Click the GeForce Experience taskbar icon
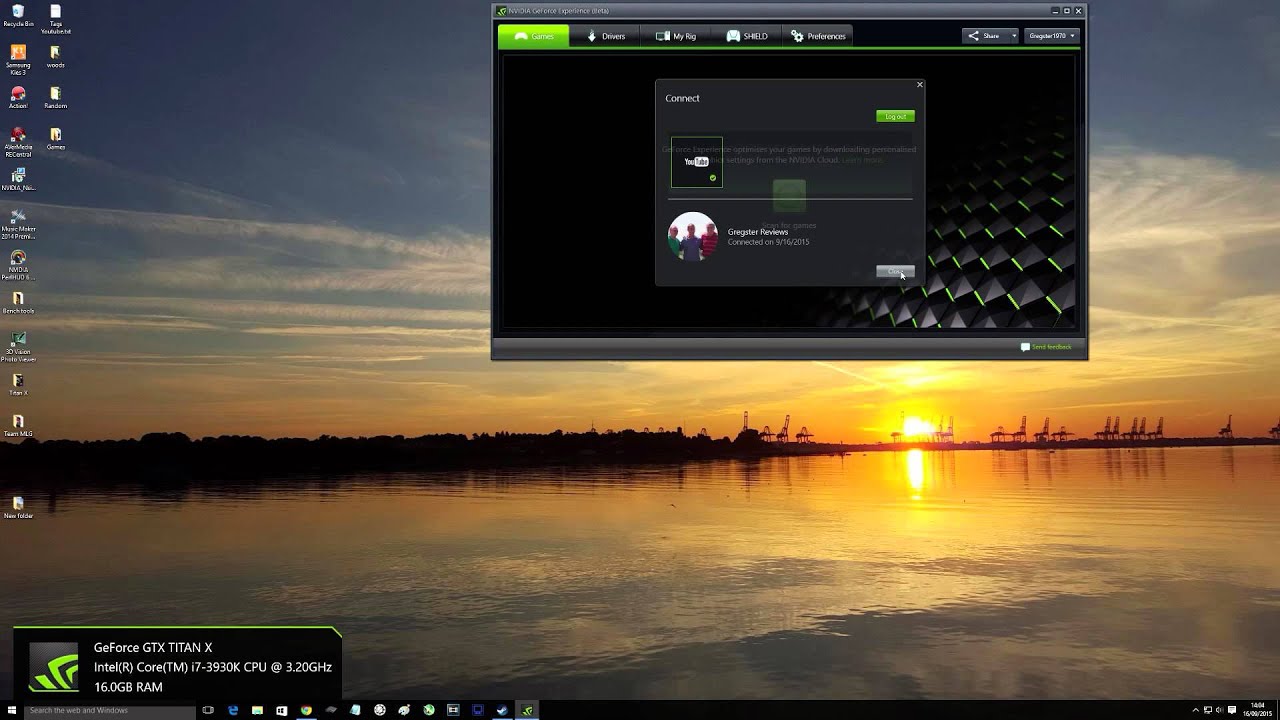Image resolution: width=1280 pixels, height=720 pixels. (x=527, y=710)
